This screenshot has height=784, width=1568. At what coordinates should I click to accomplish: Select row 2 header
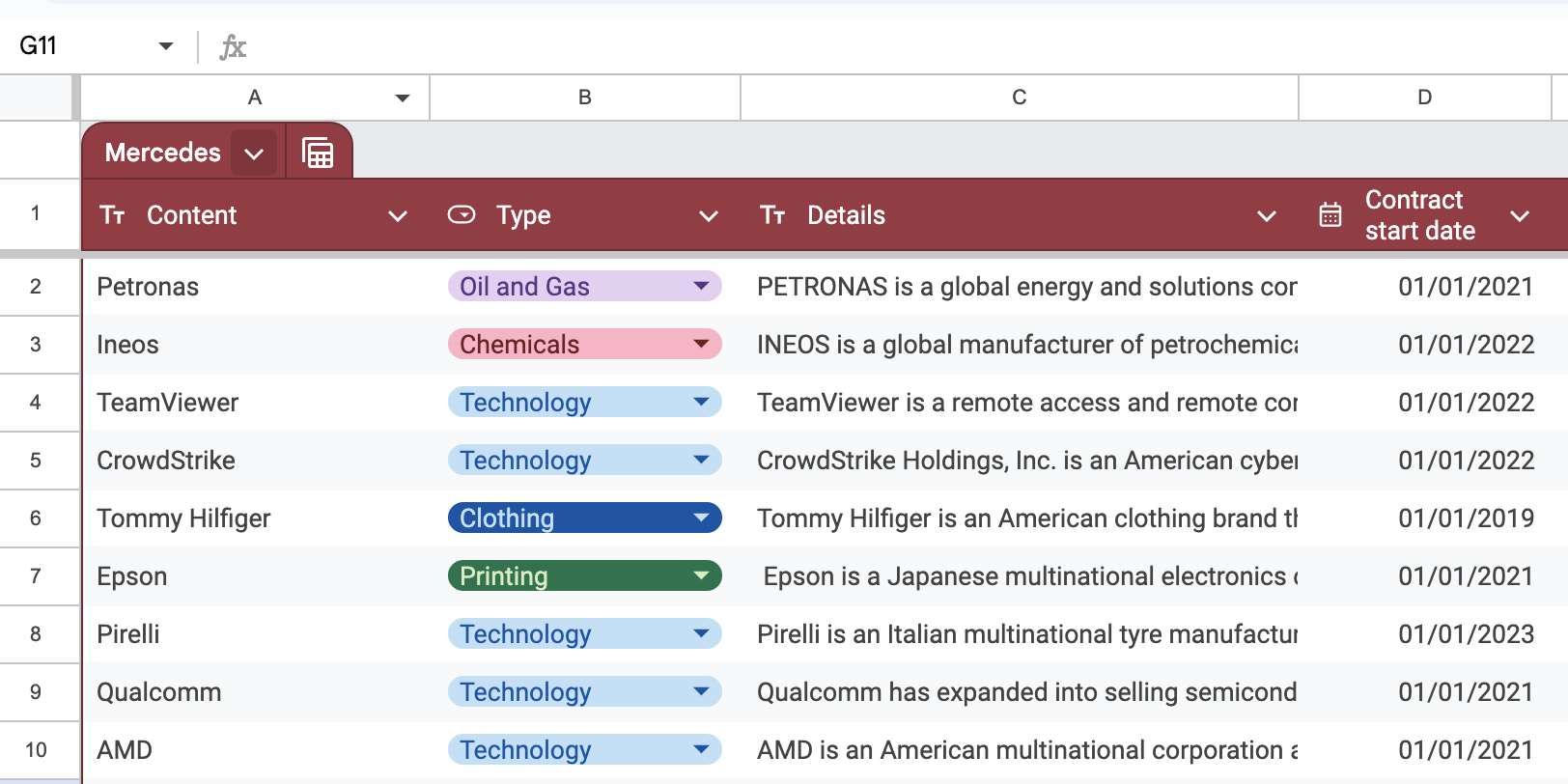click(x=36, y=287)
